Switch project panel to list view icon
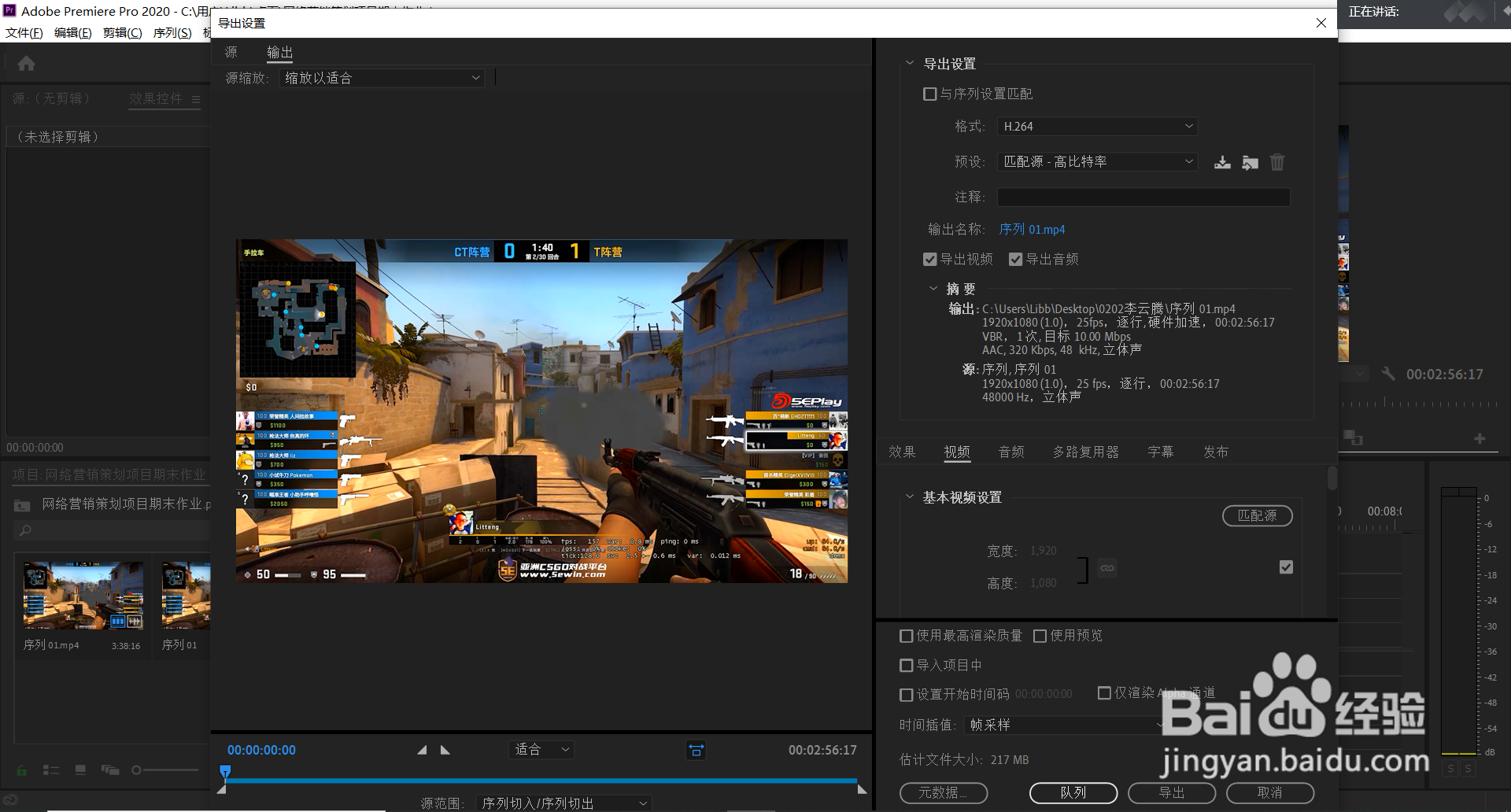The width and height of the screenshot is (1511, 812). tap(50, 770)
